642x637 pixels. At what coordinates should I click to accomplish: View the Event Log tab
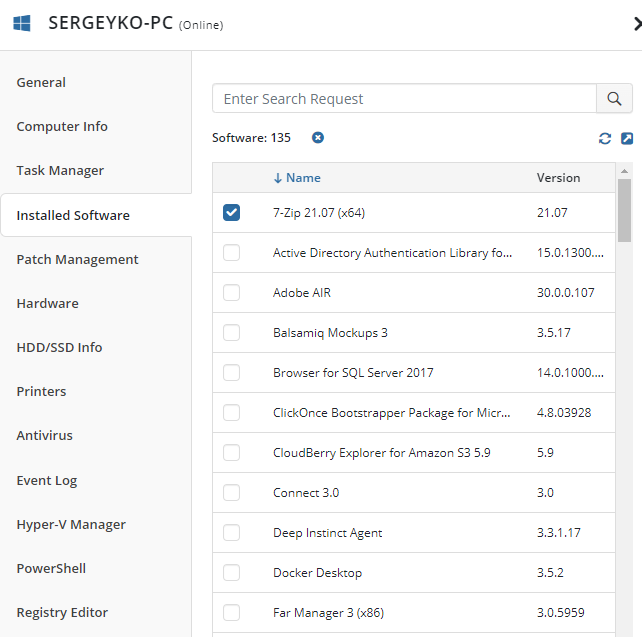pyautogui.click(x=47, y=481)
